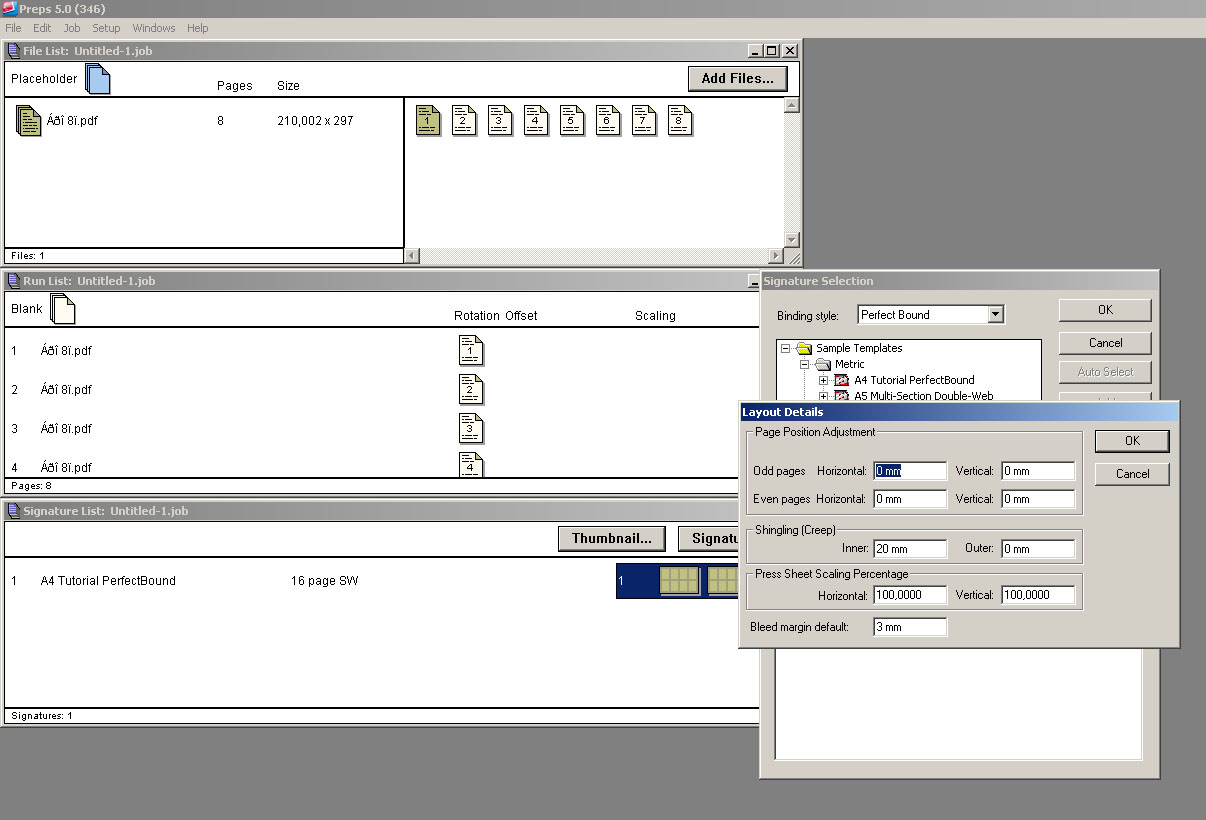Click the Placeholder page icon
Screen dimensions: 1206x820
(x=98, y=79)
